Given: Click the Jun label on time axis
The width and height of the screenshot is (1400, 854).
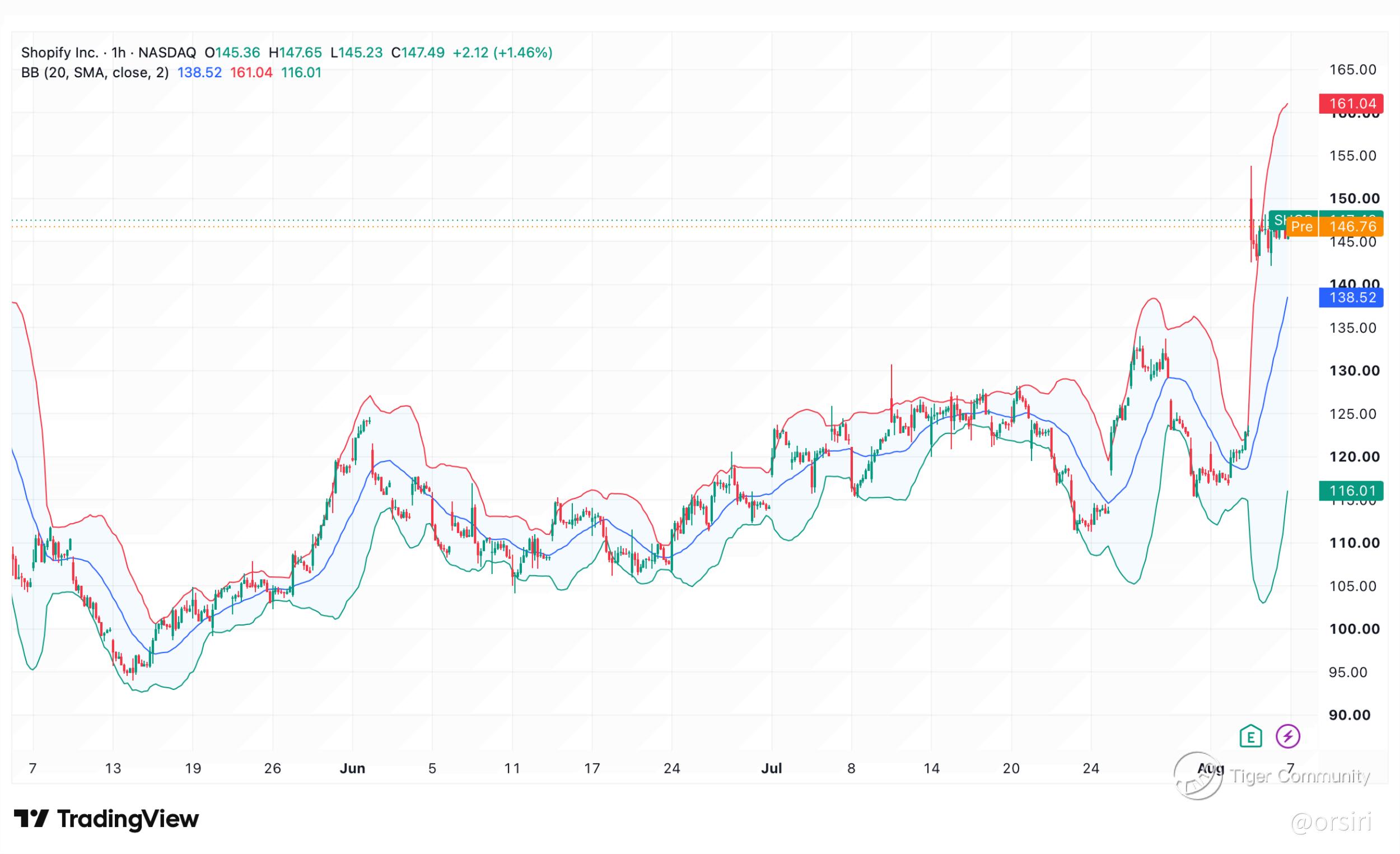Looking at the screenshot, I should 352,769.
